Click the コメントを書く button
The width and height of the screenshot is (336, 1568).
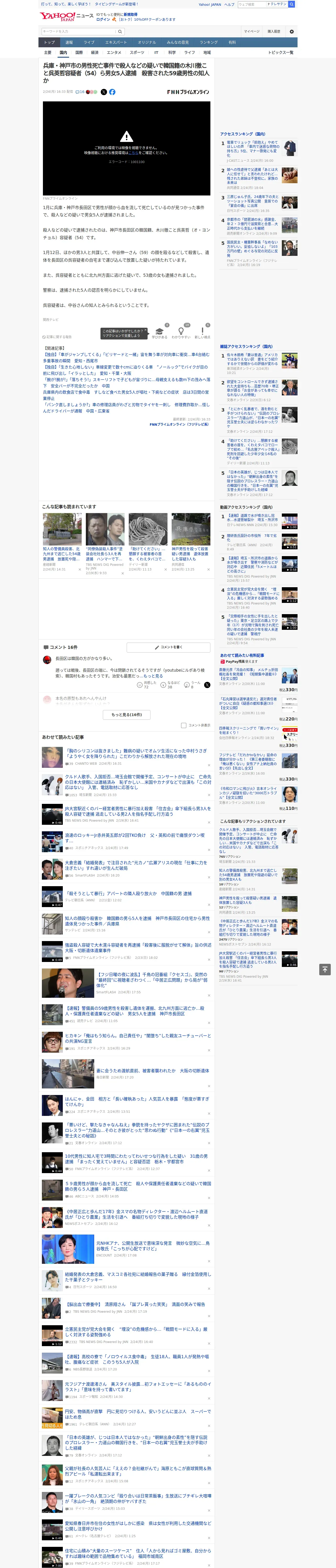click(x=168, y=647)
